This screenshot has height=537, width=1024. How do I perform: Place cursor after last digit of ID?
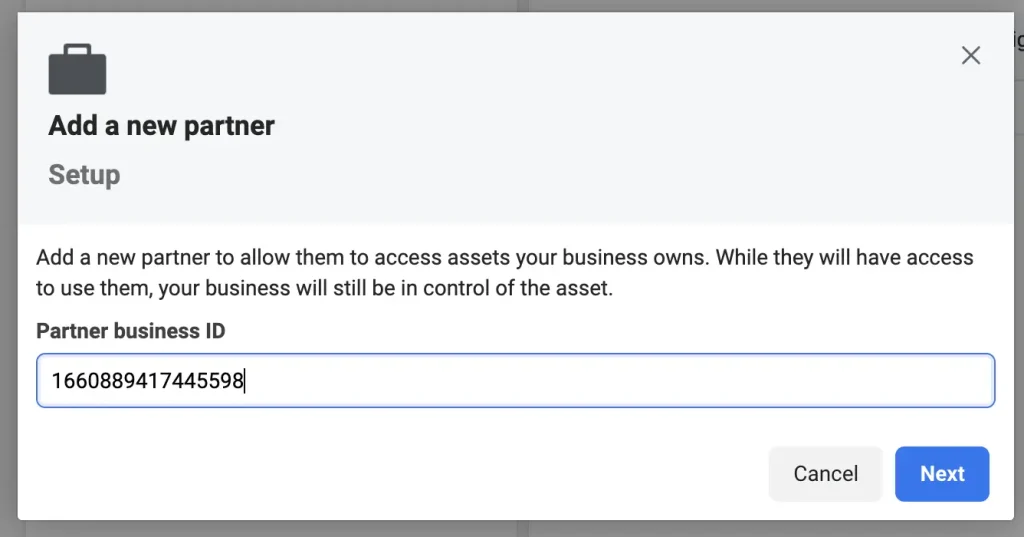click(244, 381)
